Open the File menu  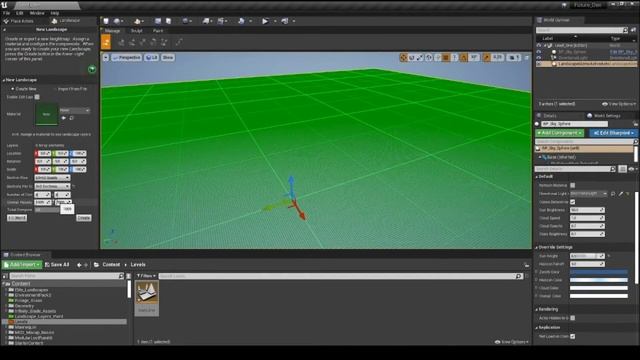(7, 13)
